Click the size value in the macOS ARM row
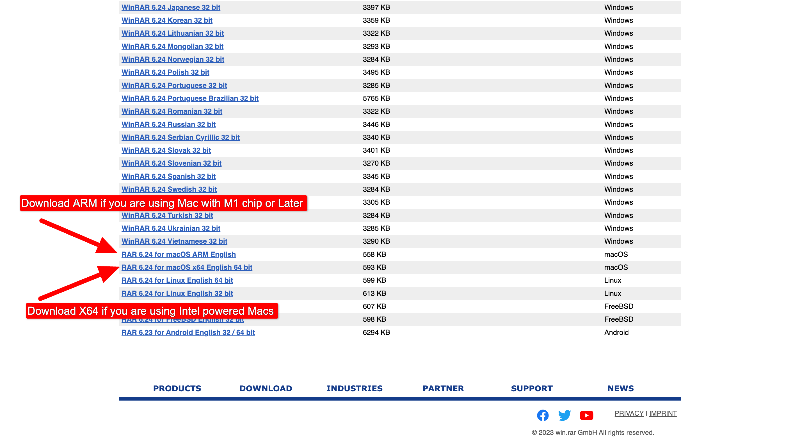The height and width of the screenshot is (439, 800). (x=374, y=254)
